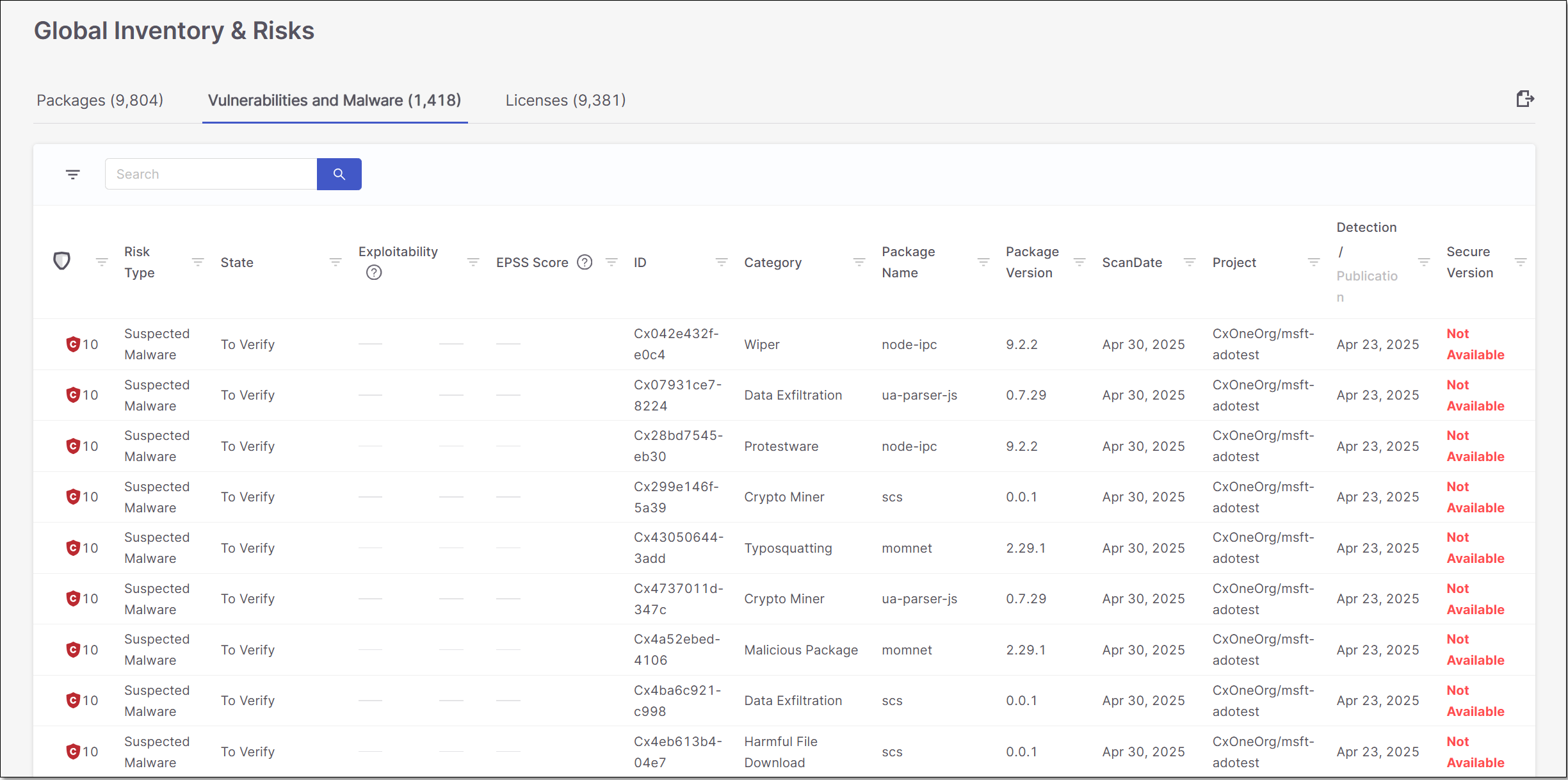Open filter for Category column
1568x780 pixels.
[x=859, y=262]
